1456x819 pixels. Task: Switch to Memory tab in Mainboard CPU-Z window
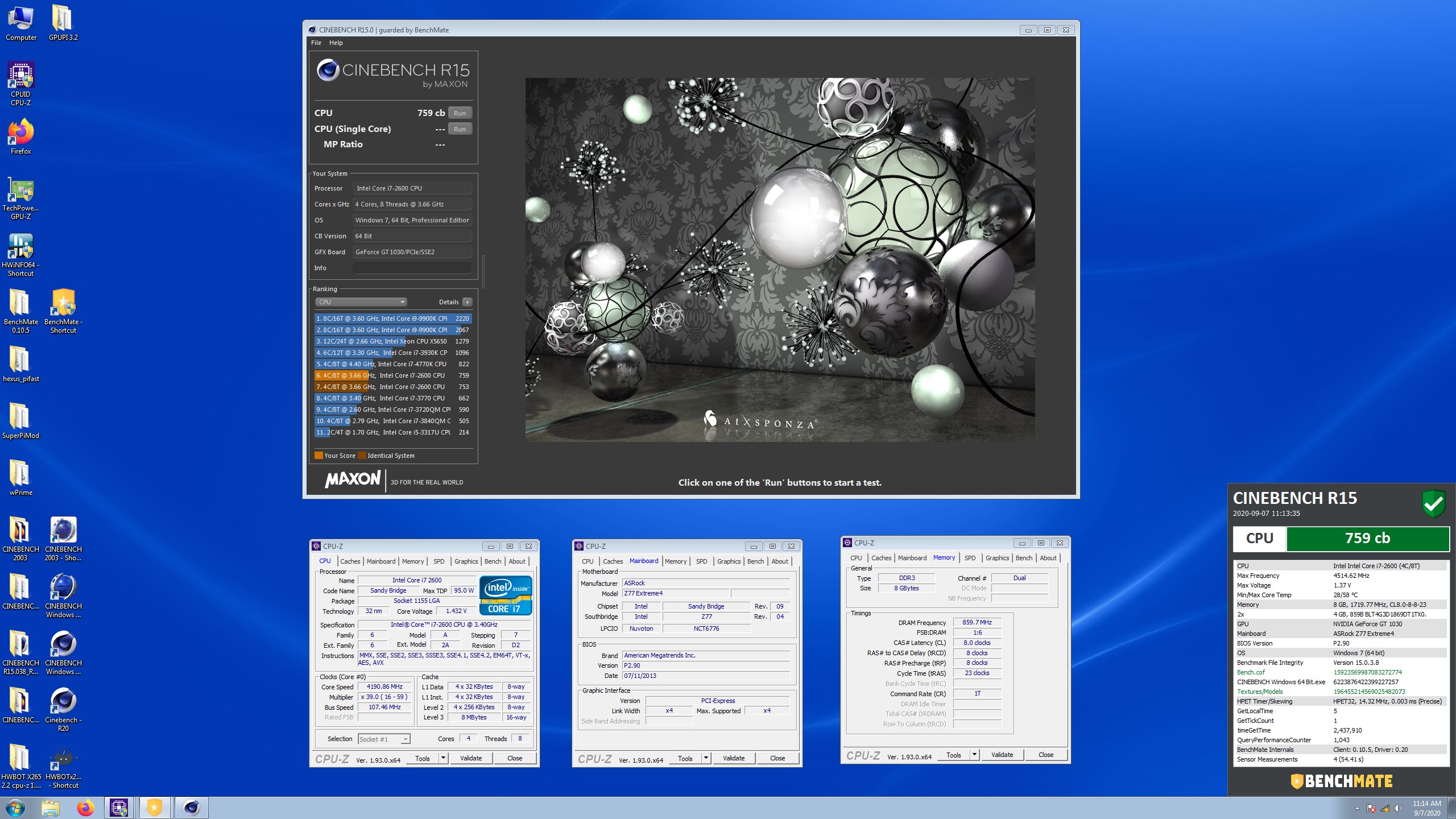click(676, 561)
